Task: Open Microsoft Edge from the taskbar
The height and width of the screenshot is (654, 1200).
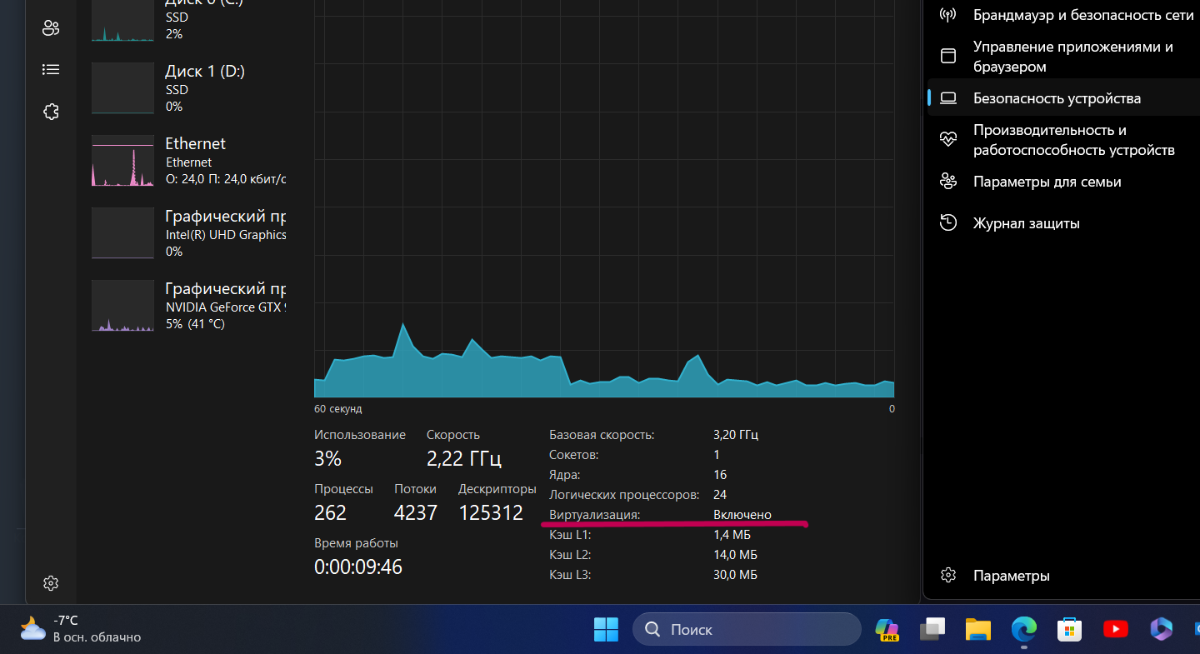Action: (x=1024, y=629)
